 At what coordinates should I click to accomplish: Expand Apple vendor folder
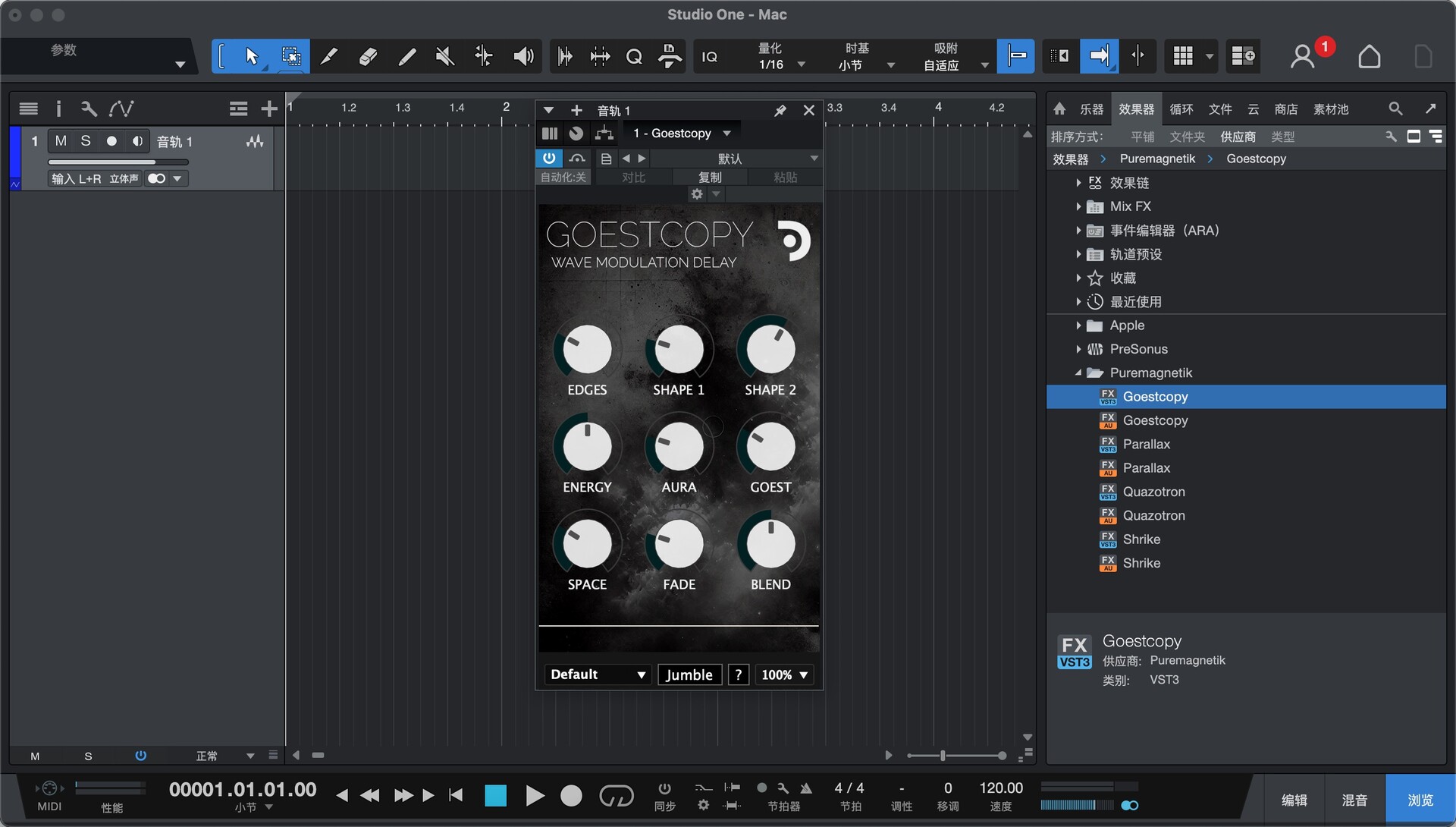pos(1078,325)
